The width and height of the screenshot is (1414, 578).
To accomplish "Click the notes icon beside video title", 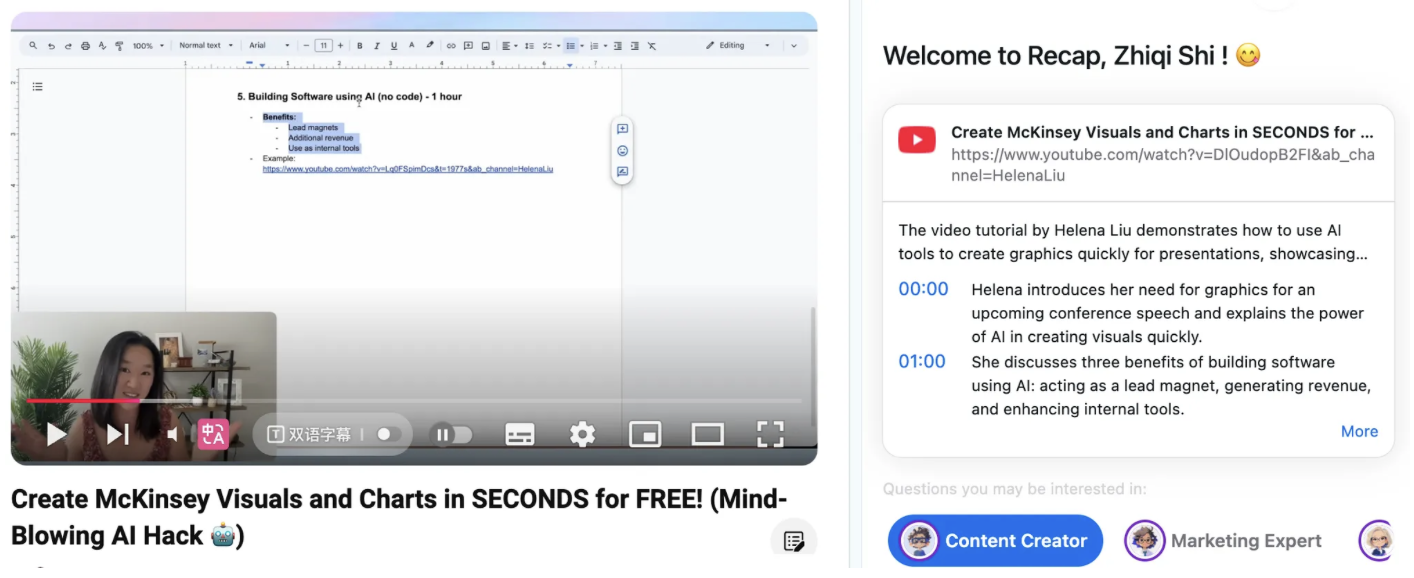I will 794,541.
